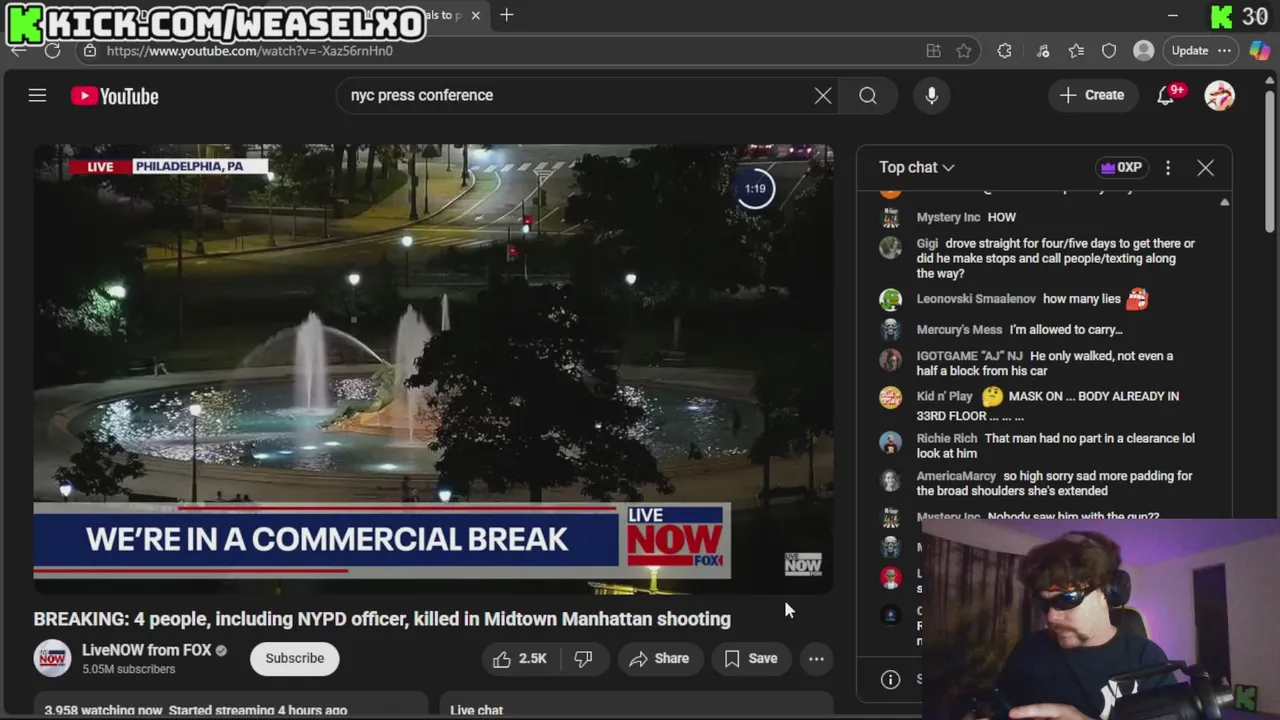View site information lock icon
The image size is (1280, 720).
90,50
